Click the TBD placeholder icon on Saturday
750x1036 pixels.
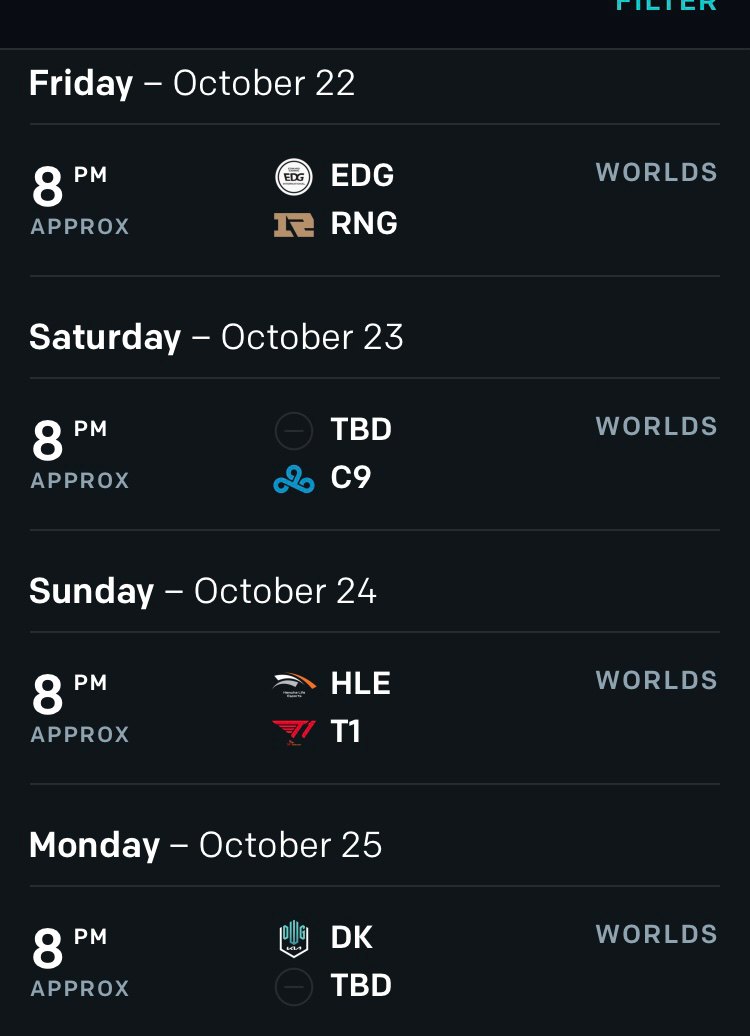(x=294, y=431)
